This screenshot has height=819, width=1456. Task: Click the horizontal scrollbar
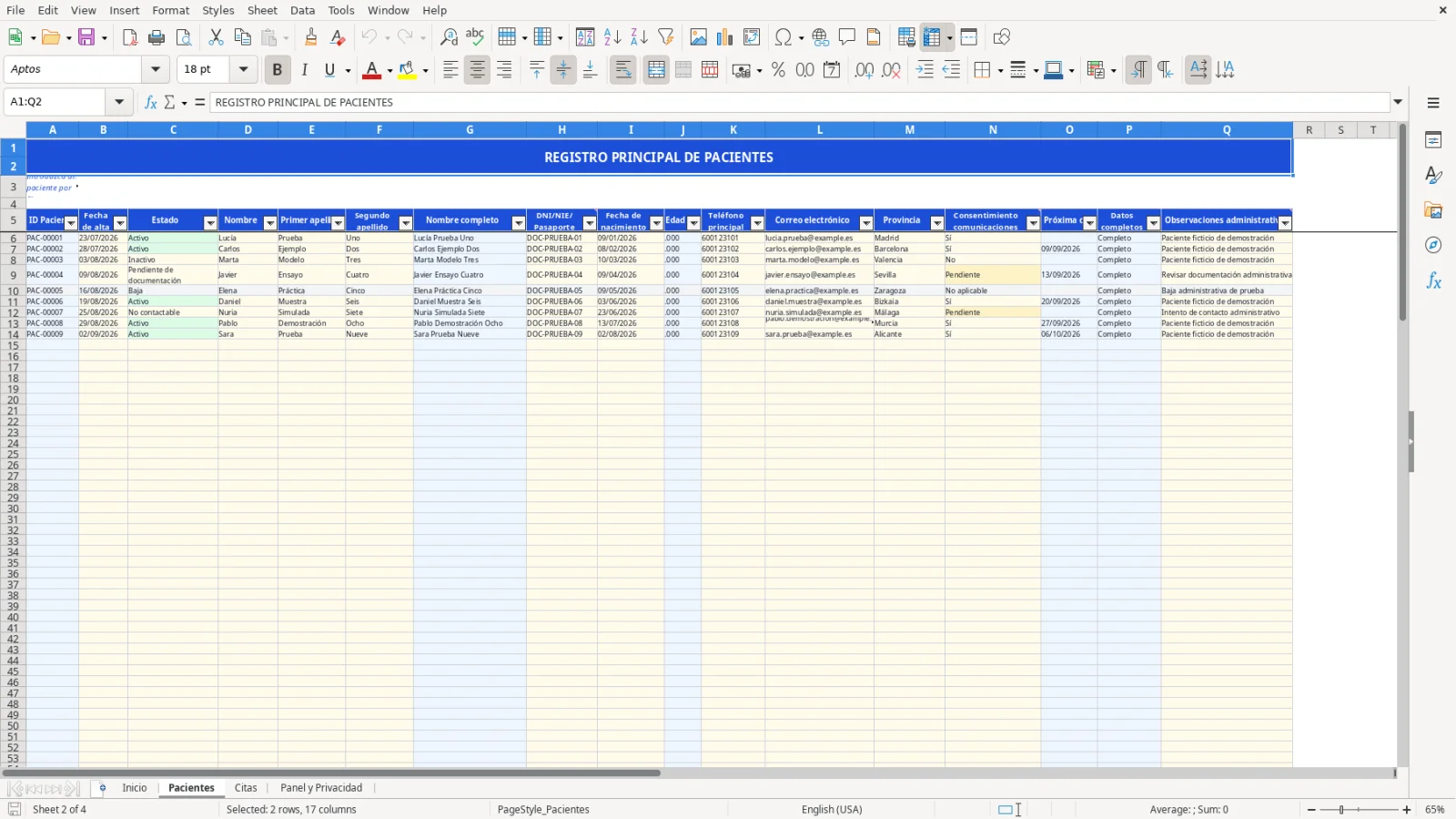[x=332, y=773]
